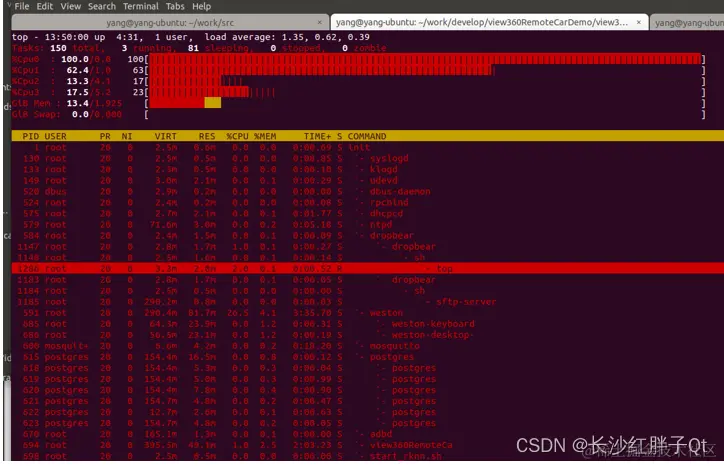The height and width of the screenshot is (466, 724).
Task: Click the Cpu0 usage bar
Action: [425, 59]
